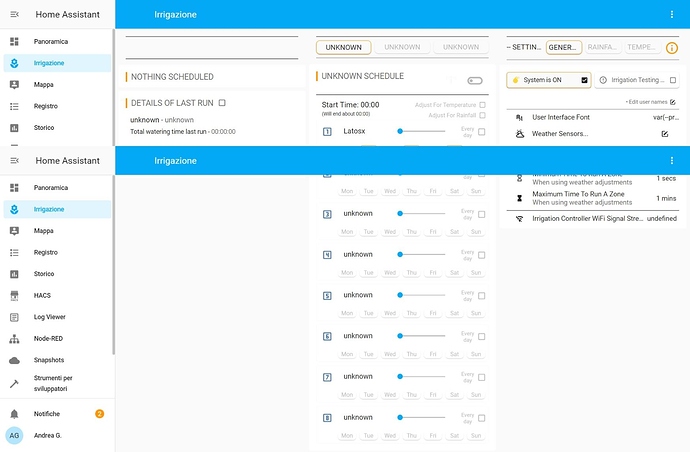
Task: Click the Start Time: 00:00 field
Action: click(350, 105)
